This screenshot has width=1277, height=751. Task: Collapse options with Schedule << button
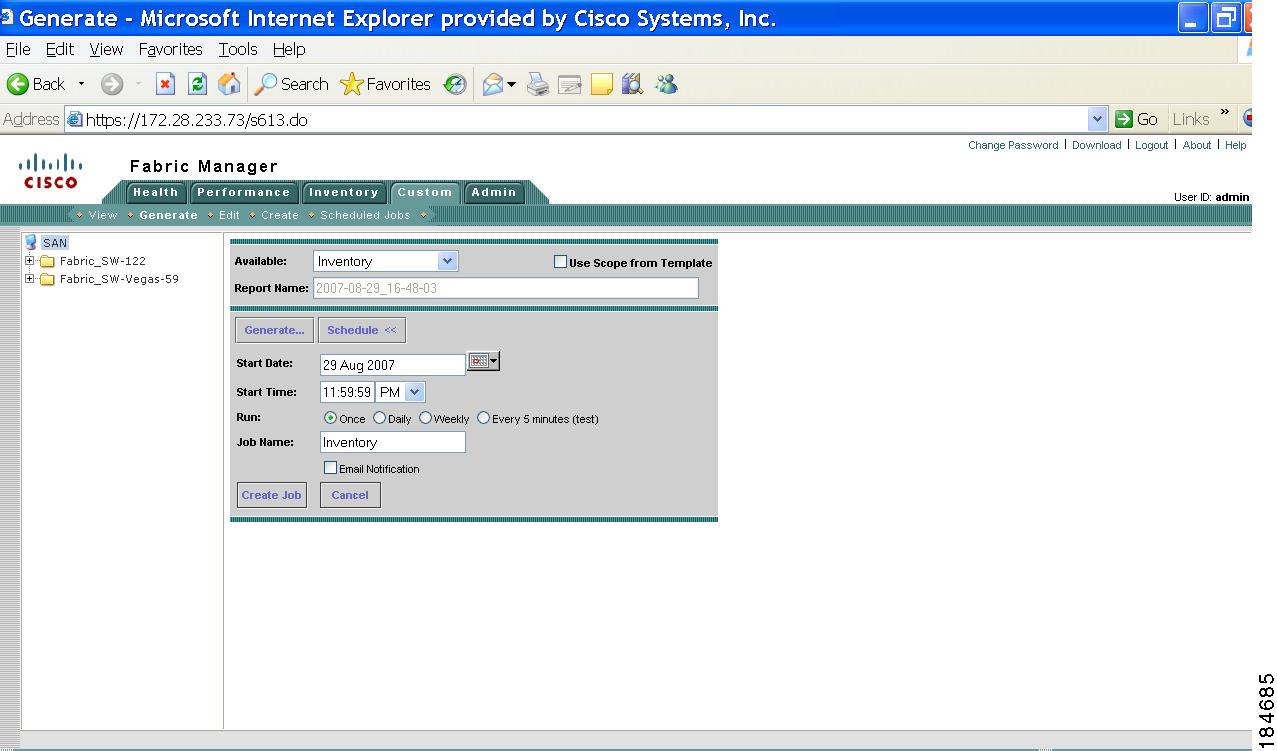(x=362, y=330)
